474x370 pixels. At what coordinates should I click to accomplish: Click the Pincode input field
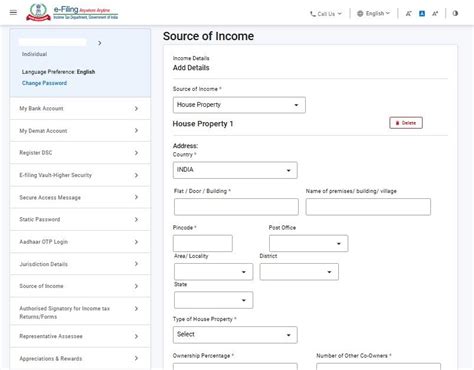[x=203, y=243]
